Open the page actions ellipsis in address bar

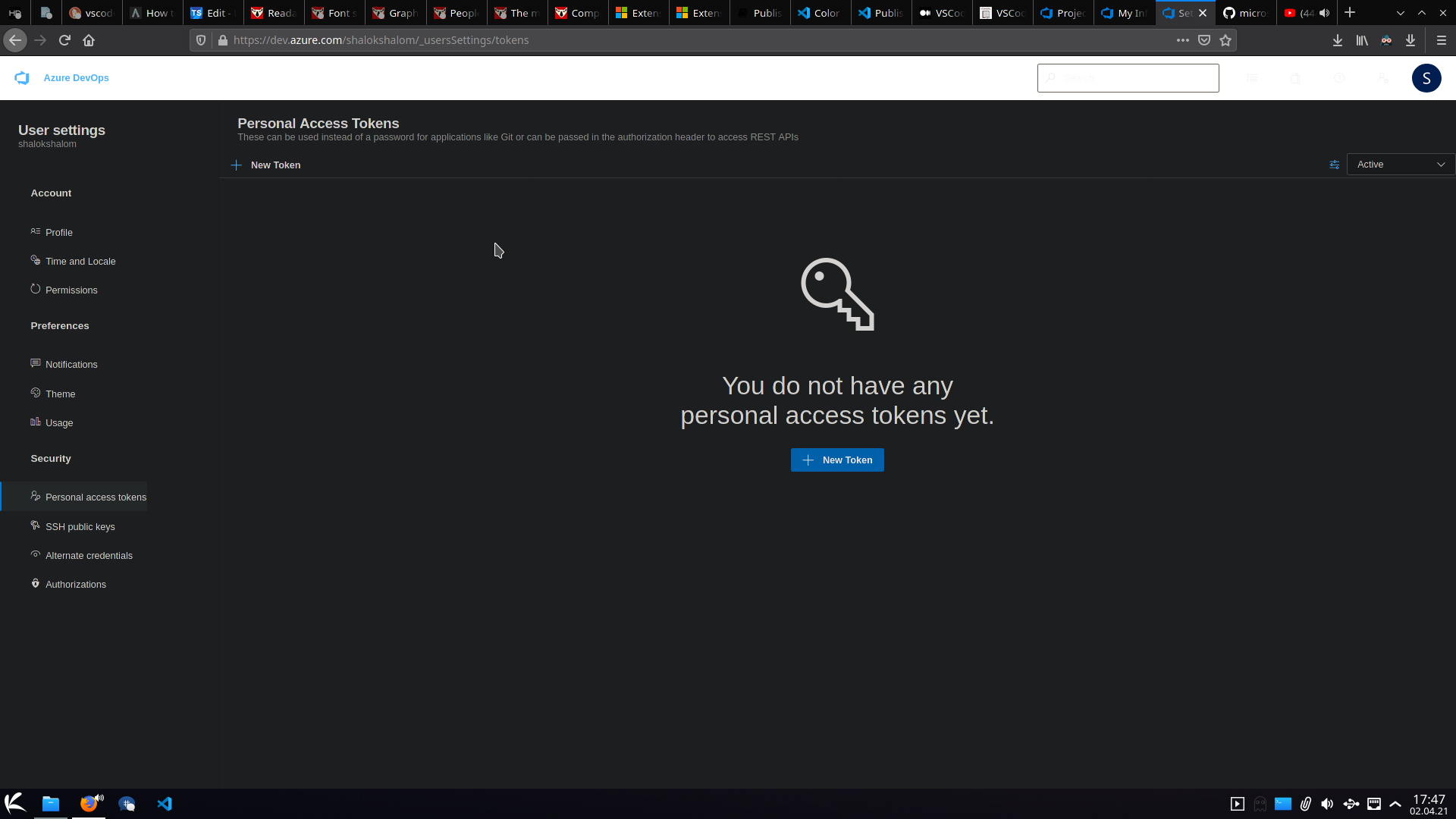click(1182, 40)
